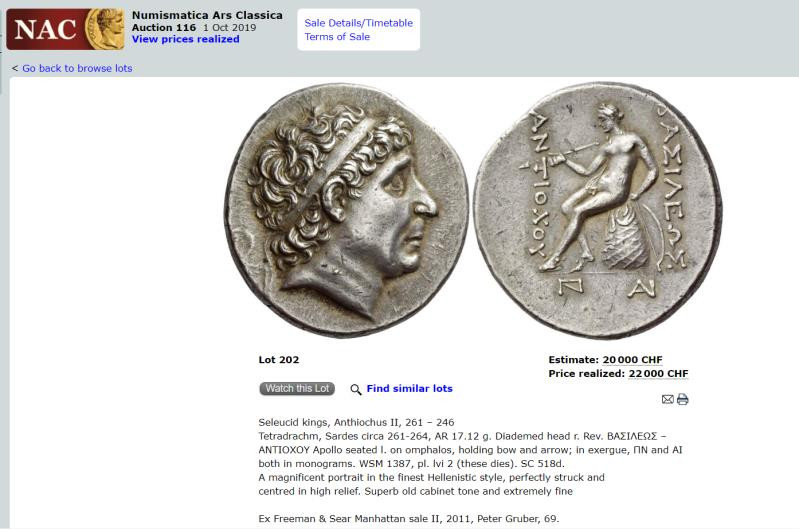Click the Seleucid kings, Anthiochus II heading line
Viewport: 799px width, 529px height.
tap(356, 422)
